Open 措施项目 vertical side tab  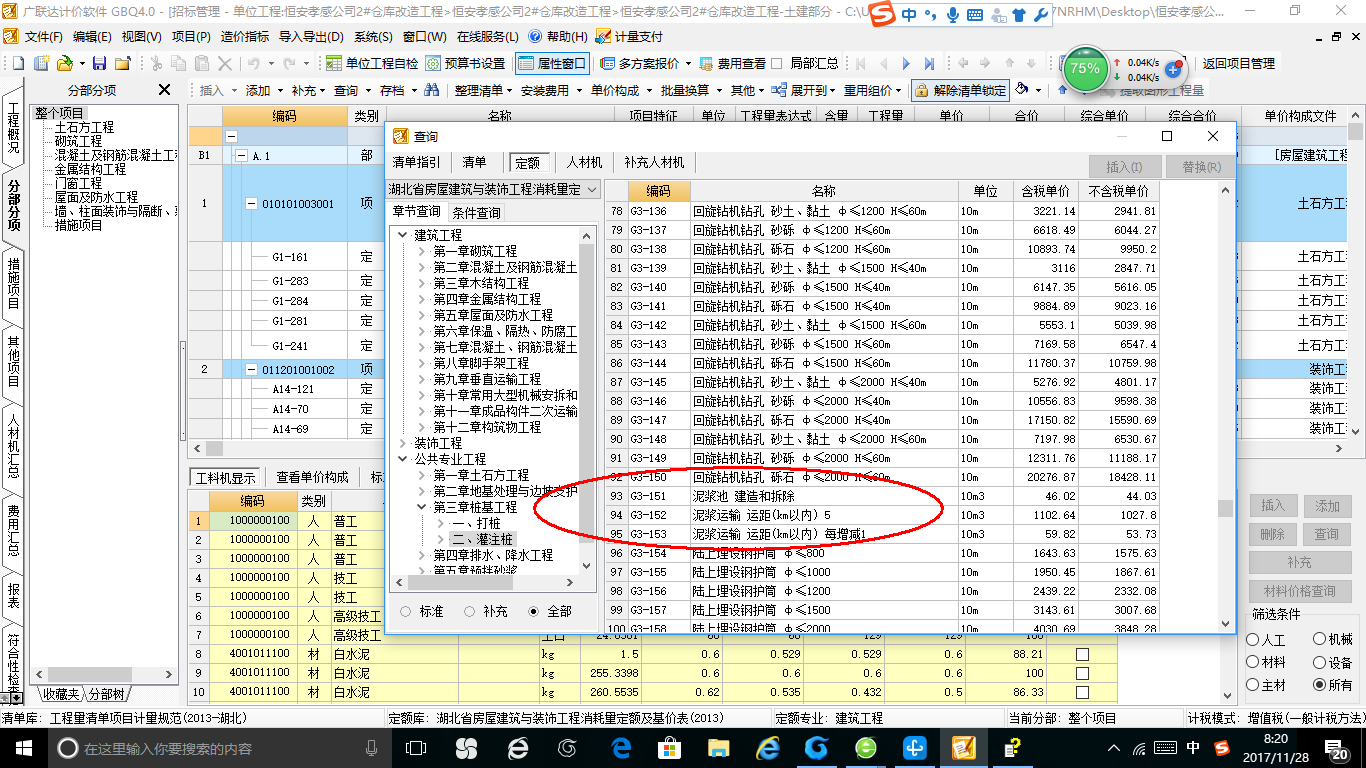click(13, 282)
